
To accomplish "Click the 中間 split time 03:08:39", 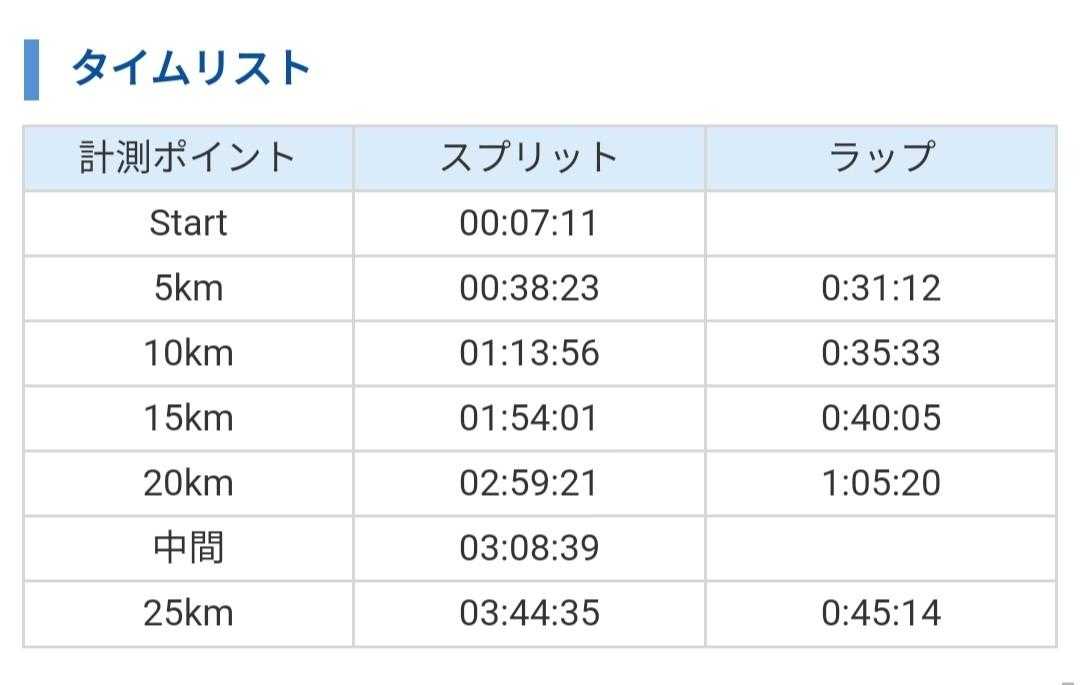I will pos(529,548).
